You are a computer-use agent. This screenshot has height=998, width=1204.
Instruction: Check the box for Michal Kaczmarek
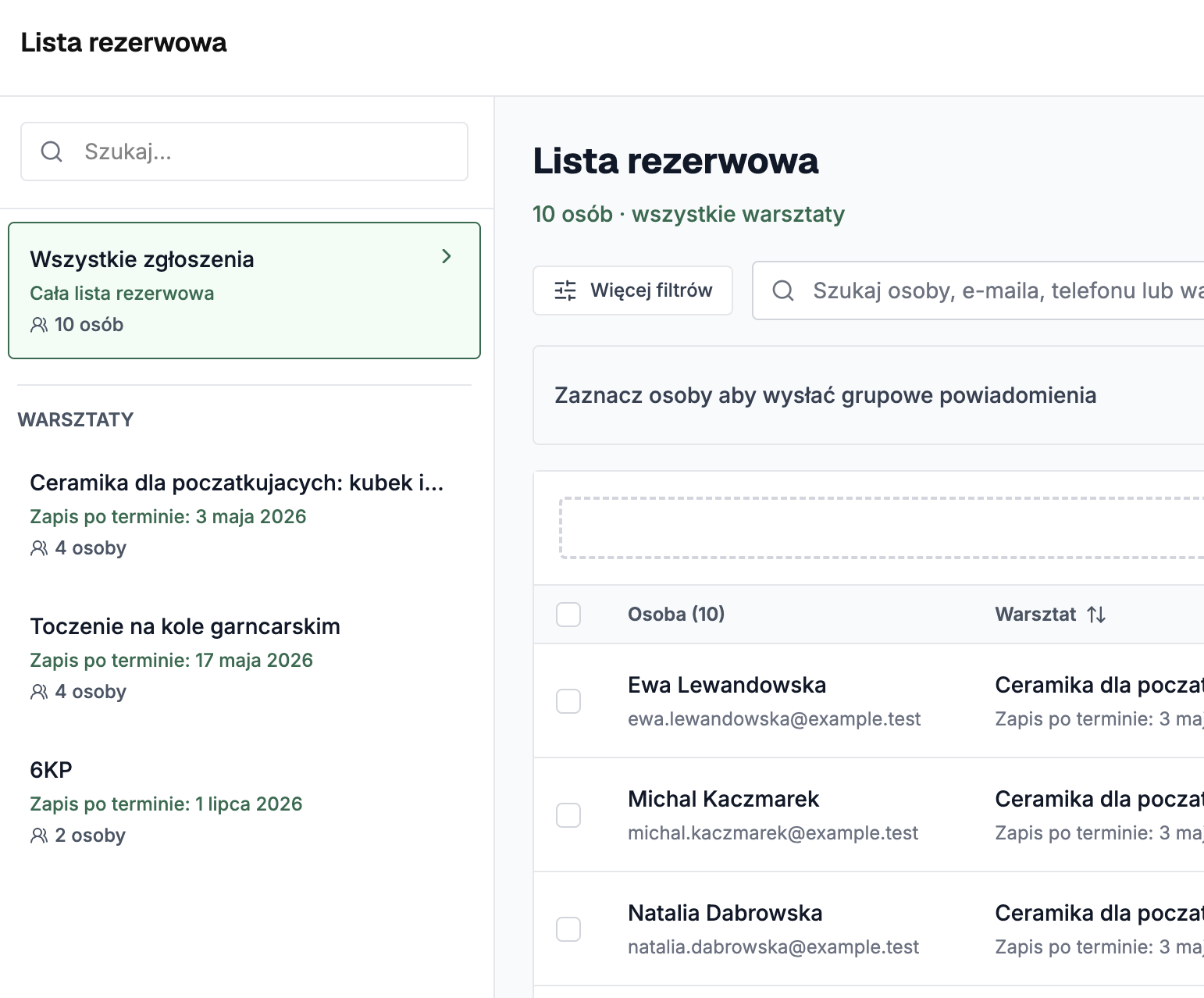(x=568, y=815)
